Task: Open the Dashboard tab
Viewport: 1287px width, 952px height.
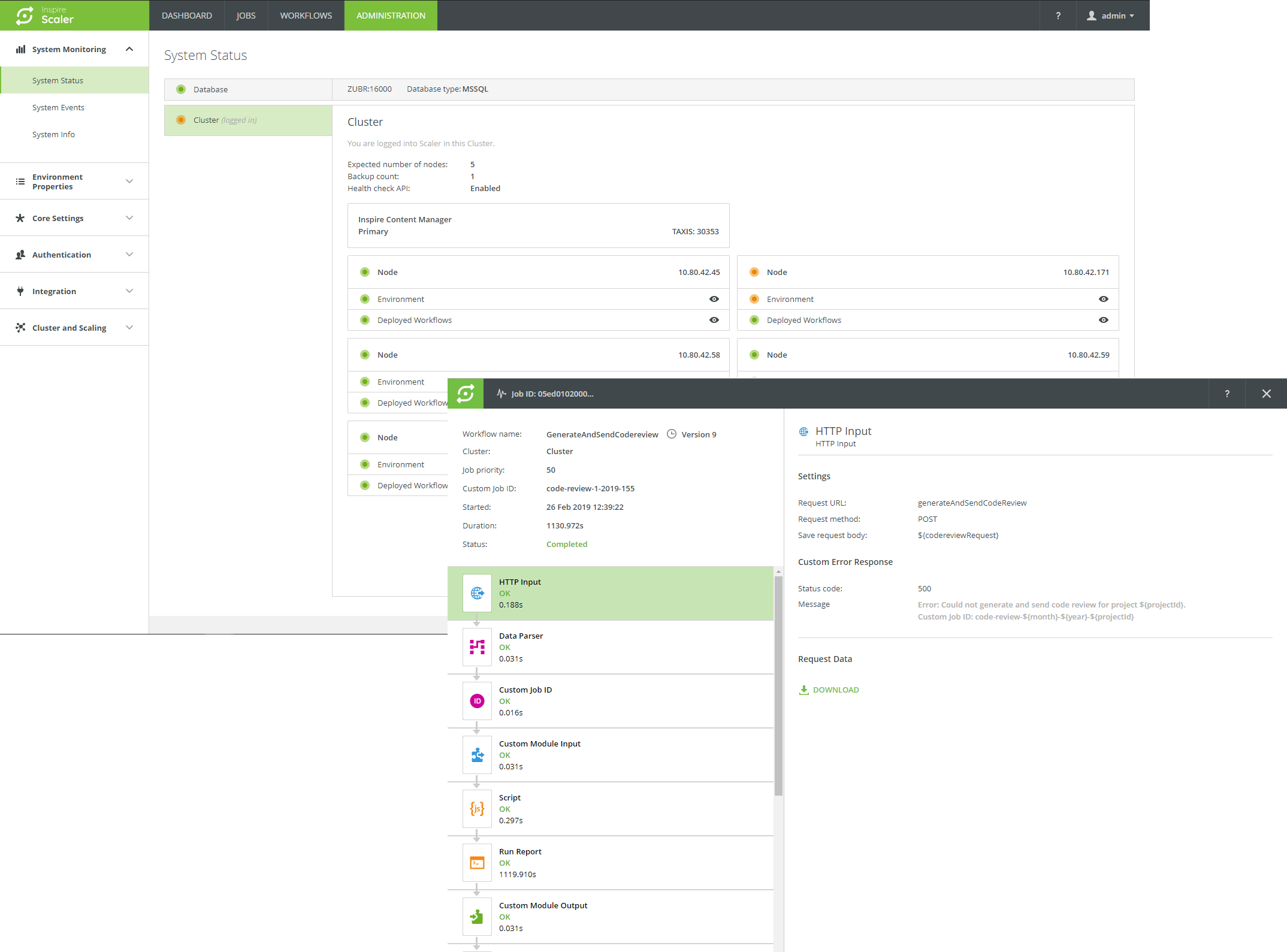Action: 187,16
